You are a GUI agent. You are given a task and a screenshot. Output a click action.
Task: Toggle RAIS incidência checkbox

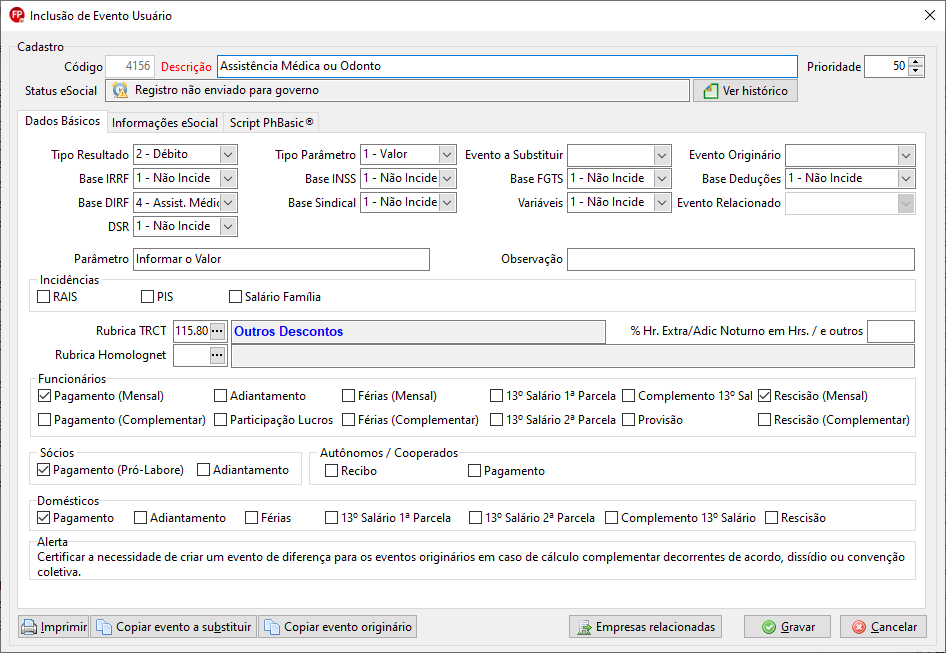tap(43, 296)
